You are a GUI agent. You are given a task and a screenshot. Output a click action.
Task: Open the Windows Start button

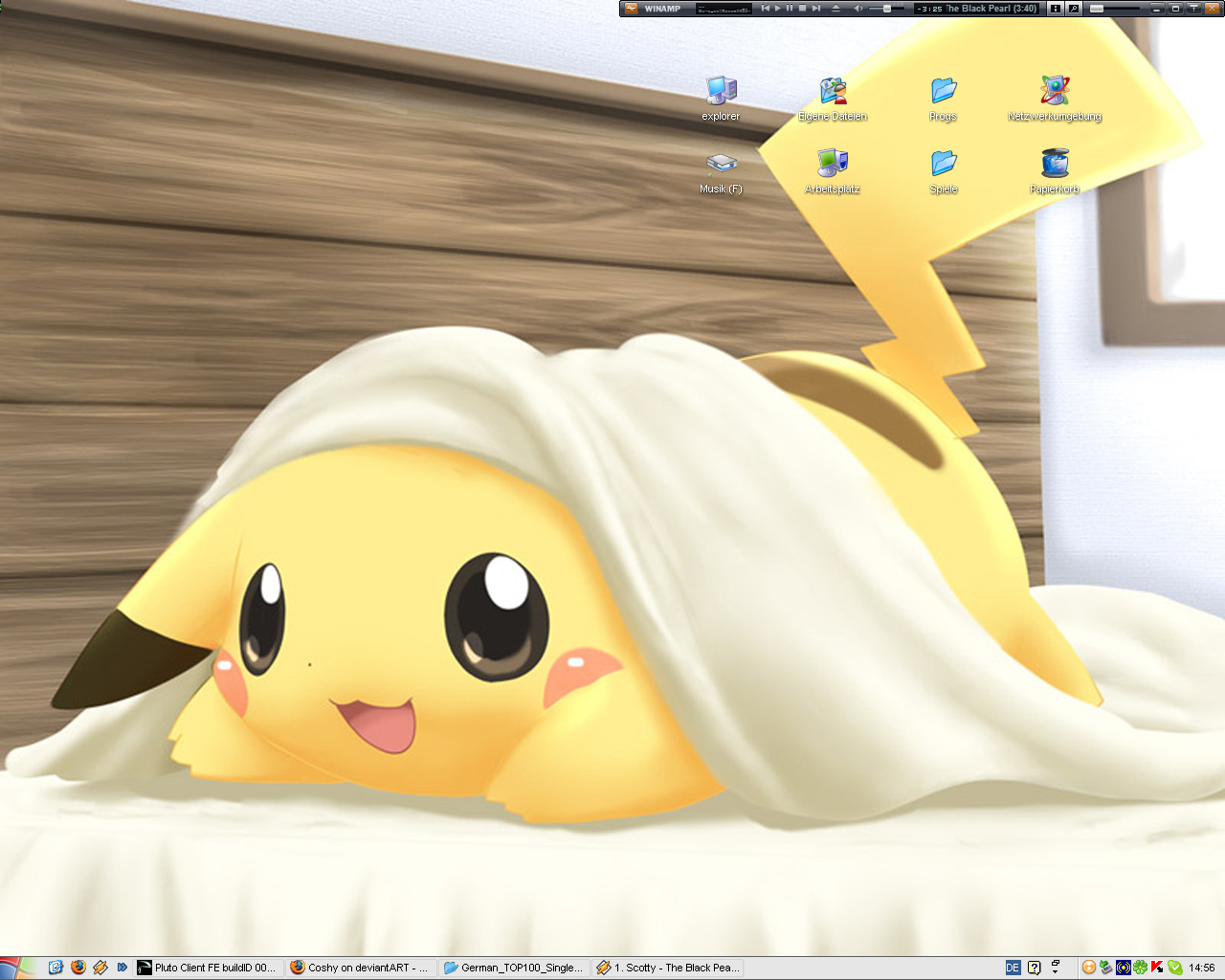pyautogui.click(x=17, y=968)
